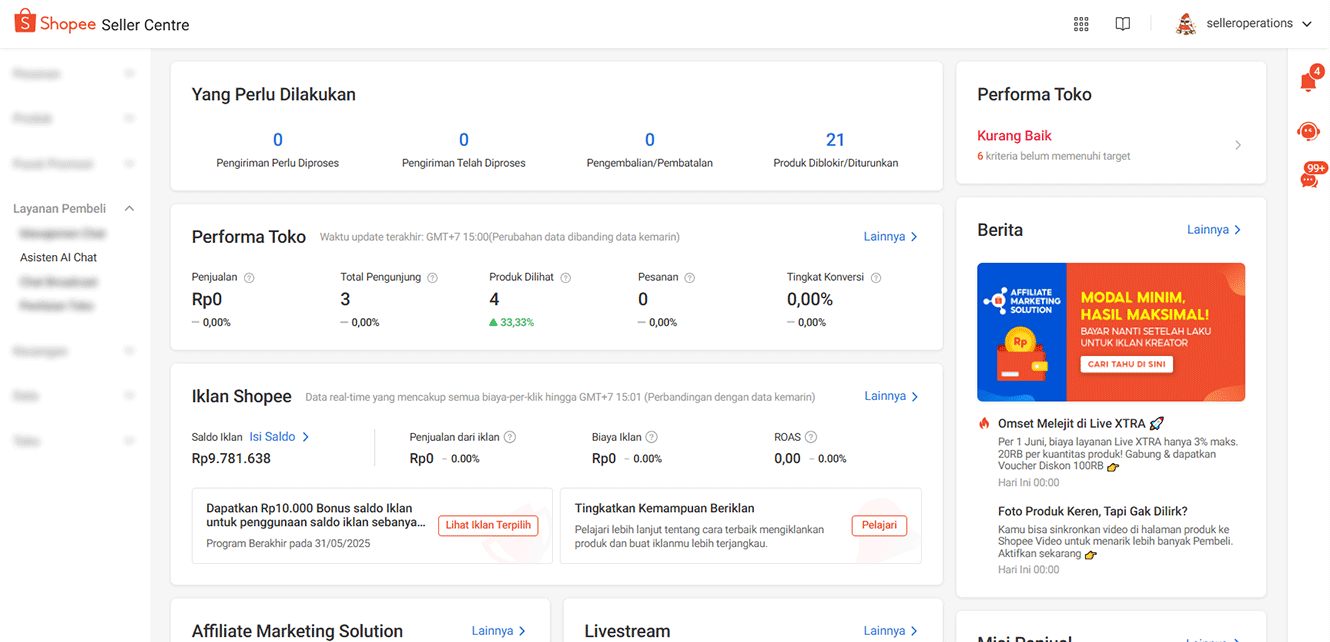Click help icon next to ROAS
Screen dimensions: 1330x642
click(x=811, y=437)
